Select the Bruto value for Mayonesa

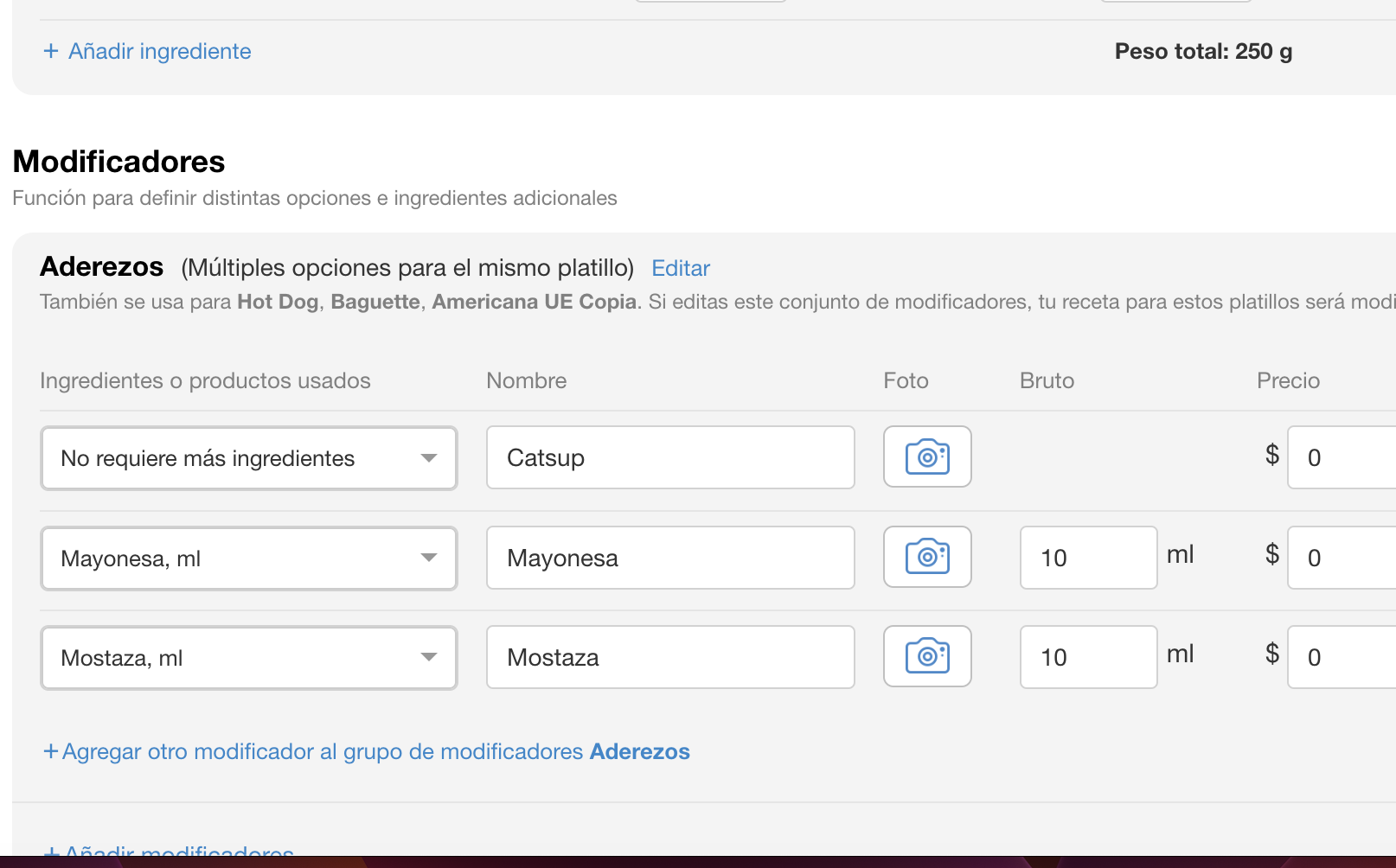coord(1088,558)
